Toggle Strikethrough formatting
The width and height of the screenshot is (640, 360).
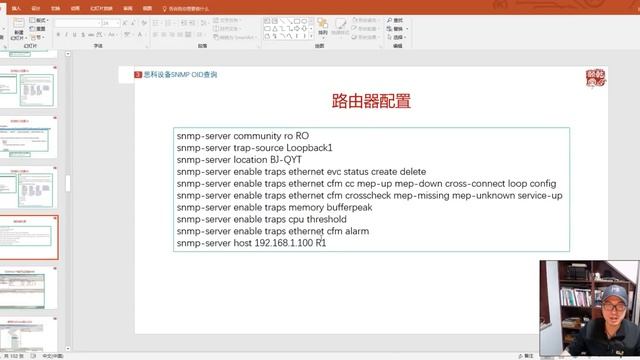point(91,35)
